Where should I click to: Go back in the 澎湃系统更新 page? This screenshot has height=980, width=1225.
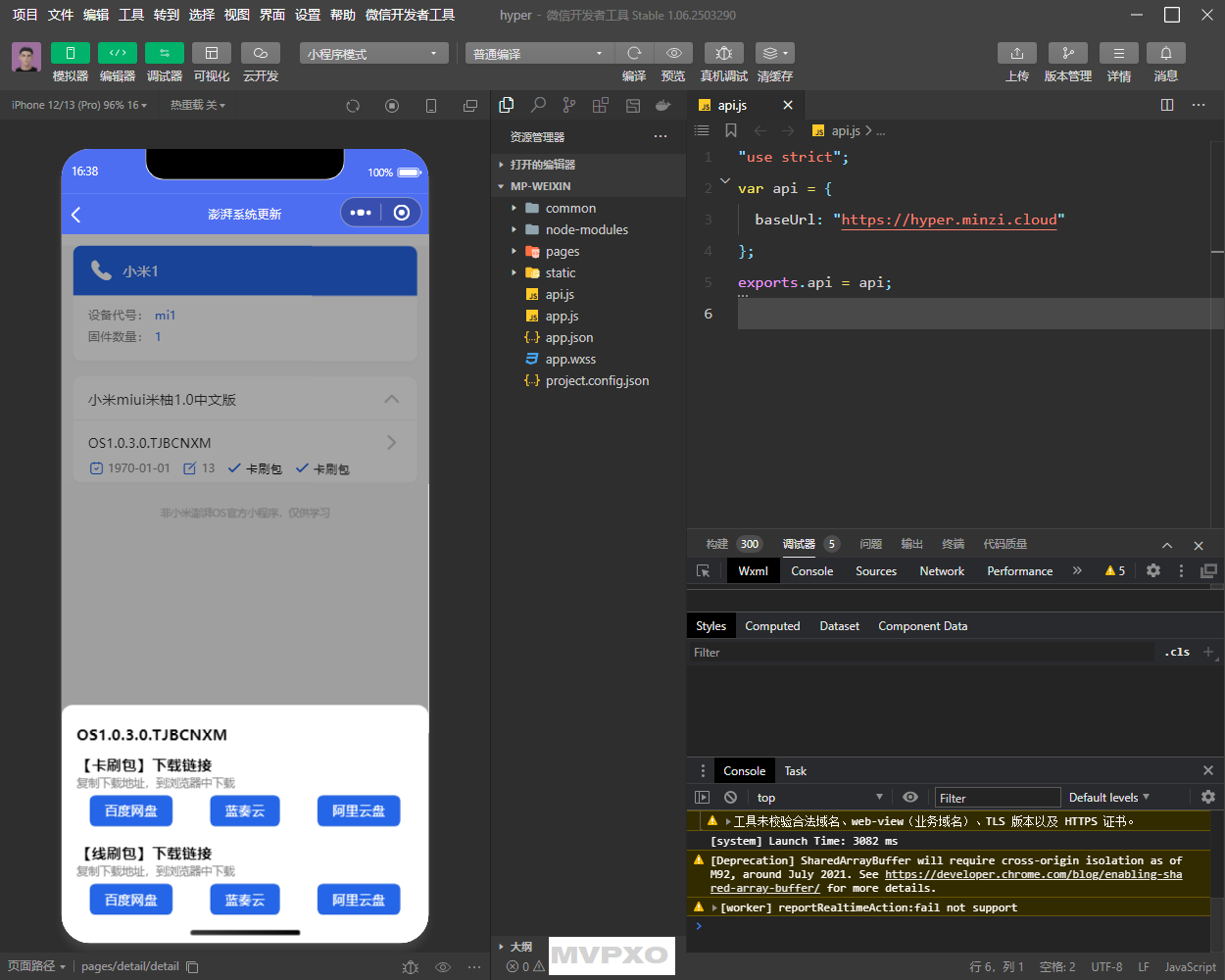[x=76, y=214]
